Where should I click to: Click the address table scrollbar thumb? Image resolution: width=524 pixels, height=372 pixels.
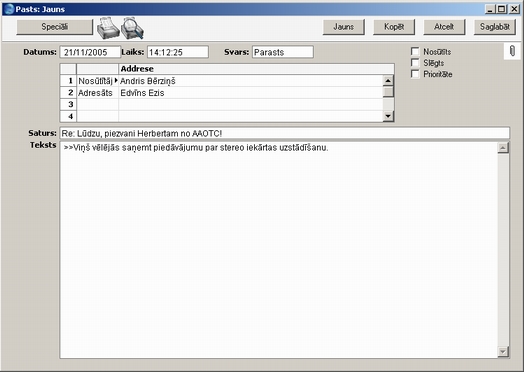(388, 92)
